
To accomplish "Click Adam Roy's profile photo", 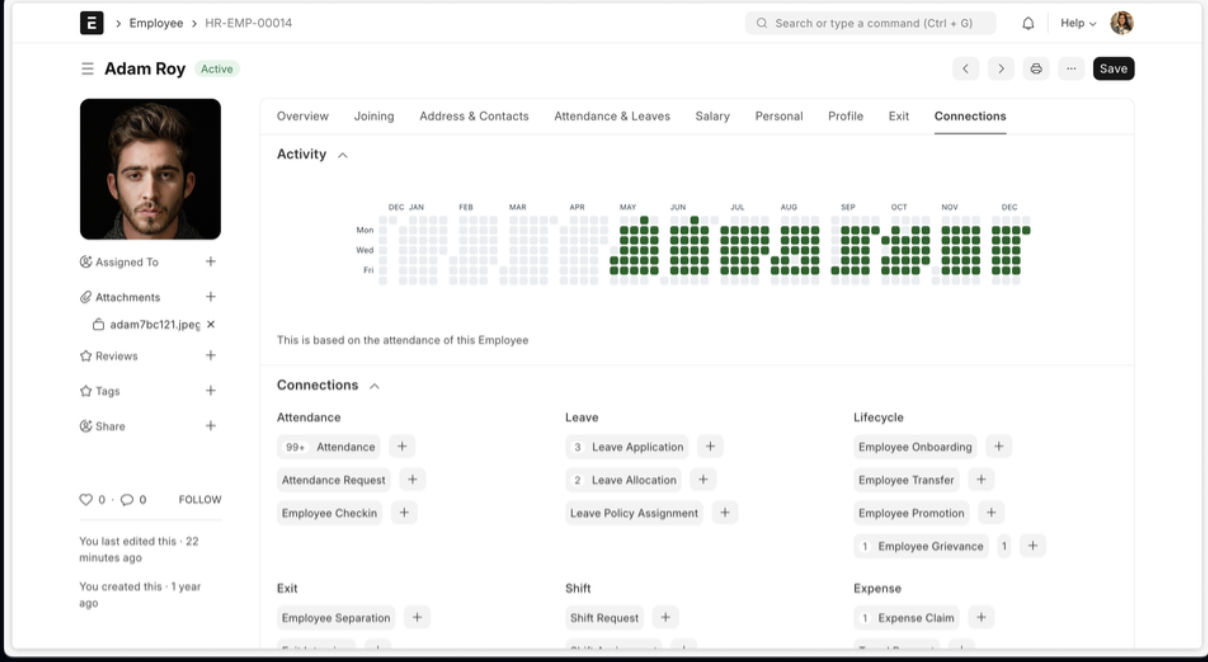I will pos(150,169).
